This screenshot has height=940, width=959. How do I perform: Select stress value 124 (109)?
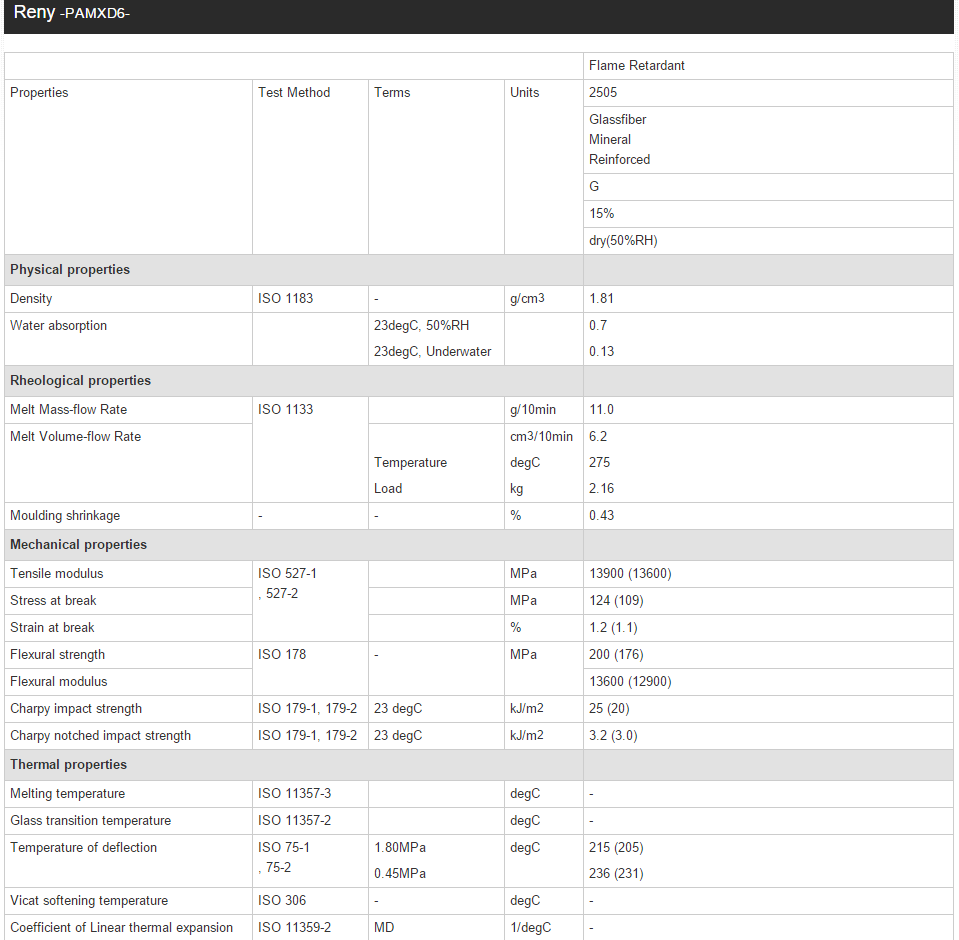tap(616, 601)
